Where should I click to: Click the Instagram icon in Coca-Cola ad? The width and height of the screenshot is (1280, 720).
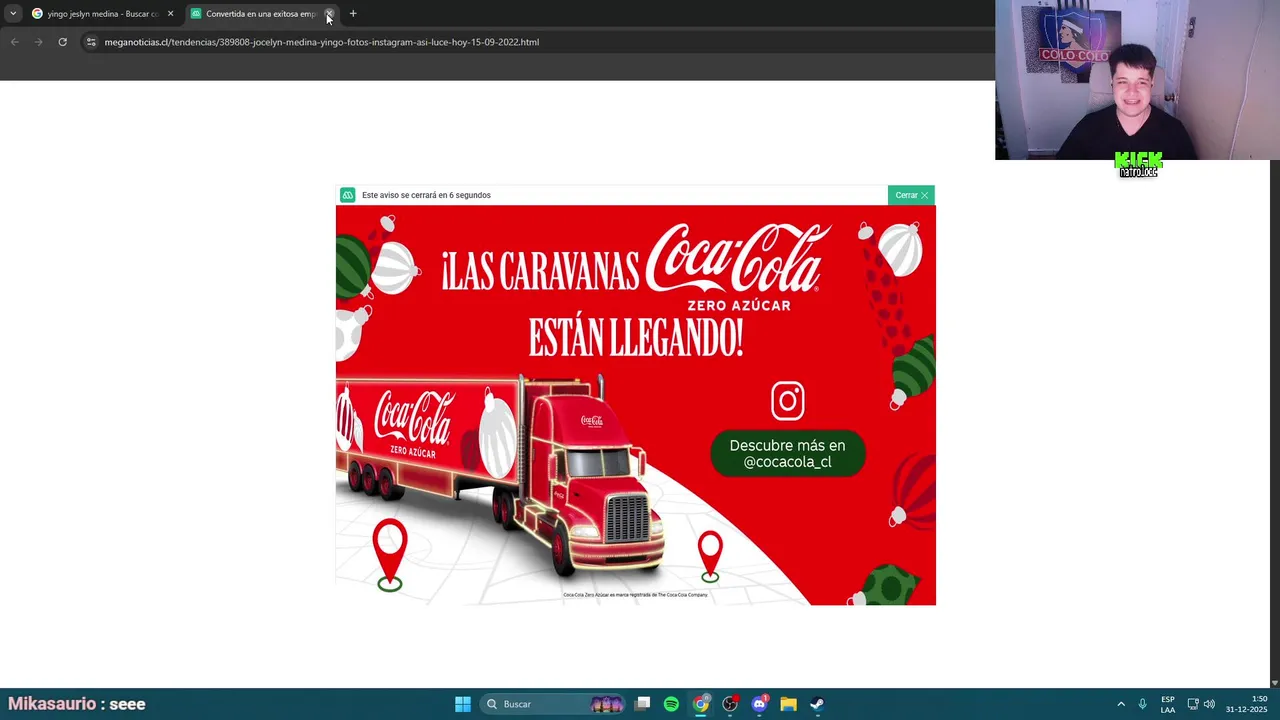pyautogui.click(x=788, y=401)
